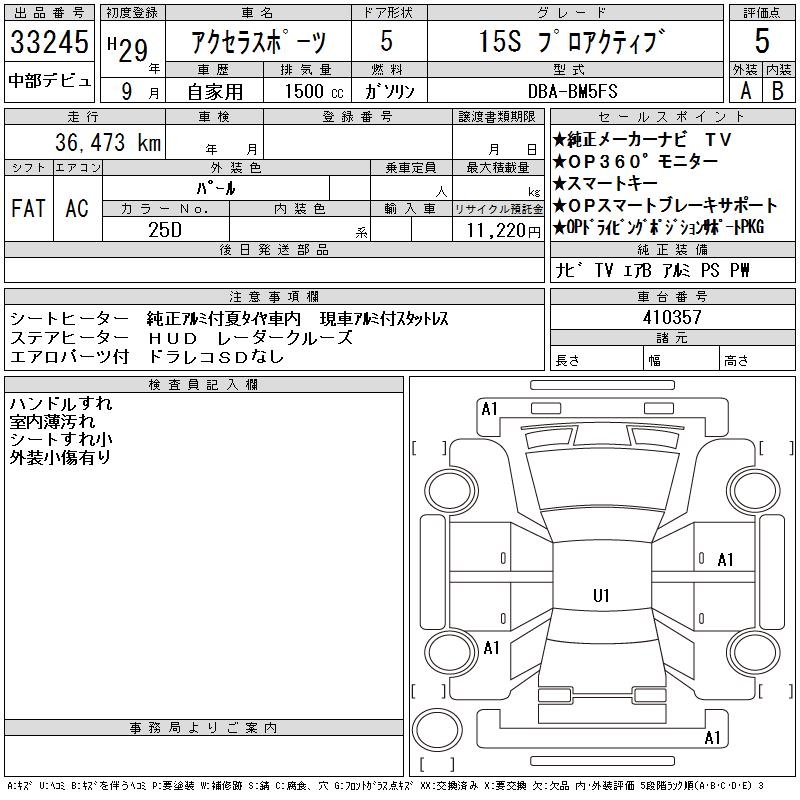The height and width of the screenshot is (800, 800).
Task: Select sales point スマートキー
Action: click(x=605, y=183)
